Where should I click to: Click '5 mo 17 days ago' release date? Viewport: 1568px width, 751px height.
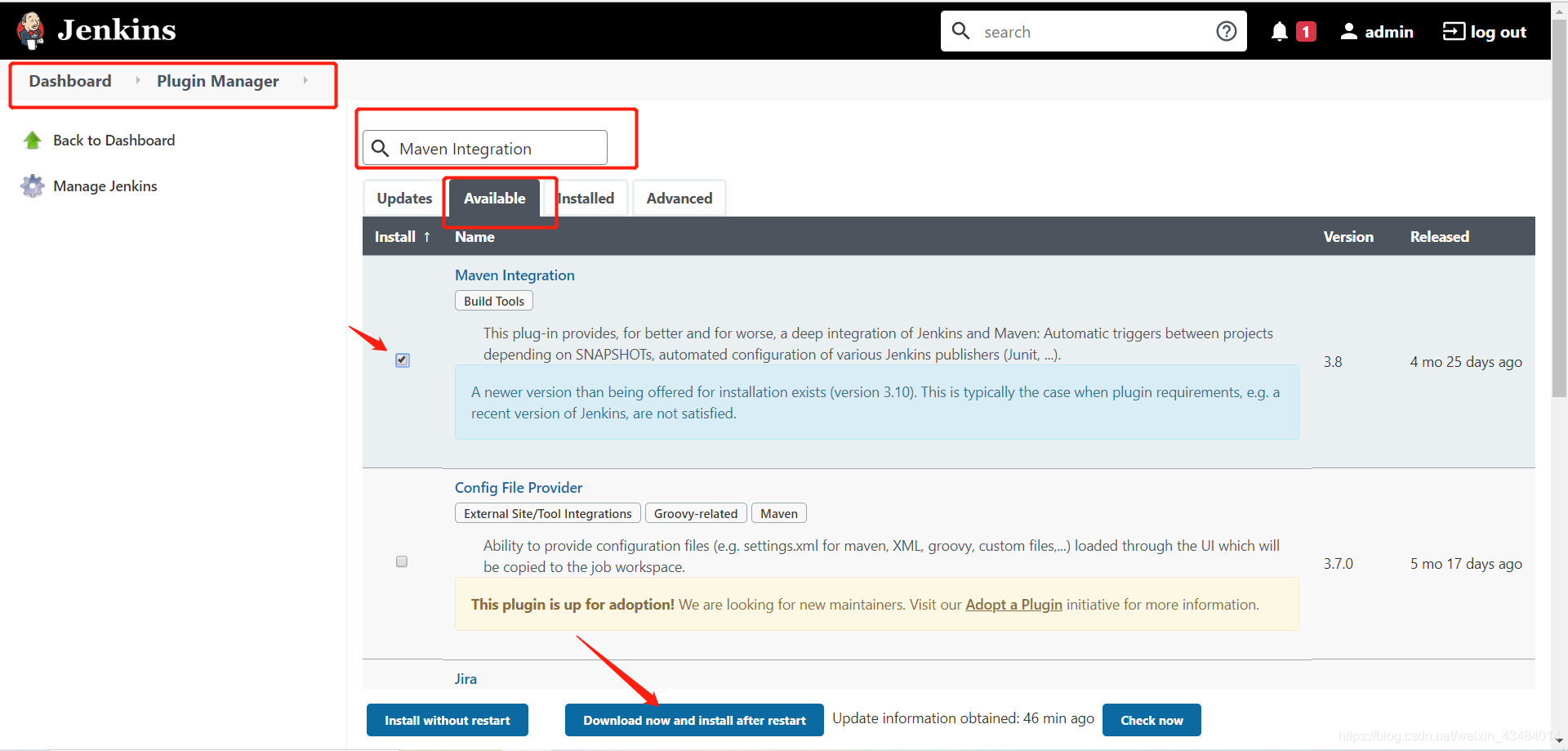pos(1466,564)
